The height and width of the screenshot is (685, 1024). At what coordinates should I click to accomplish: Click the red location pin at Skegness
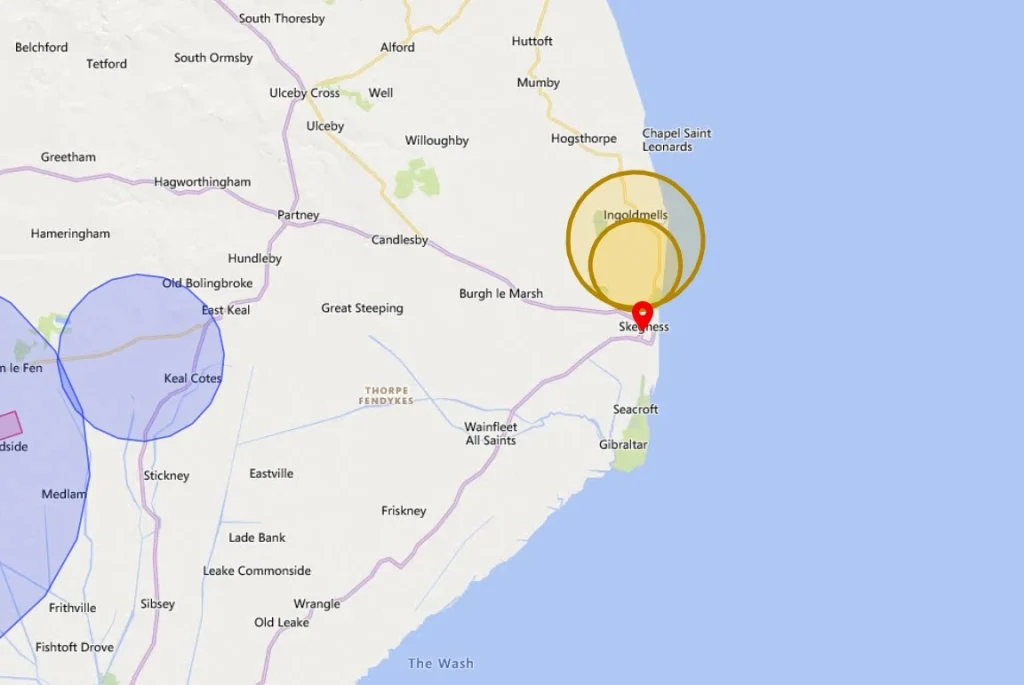(x=643, y=315)
